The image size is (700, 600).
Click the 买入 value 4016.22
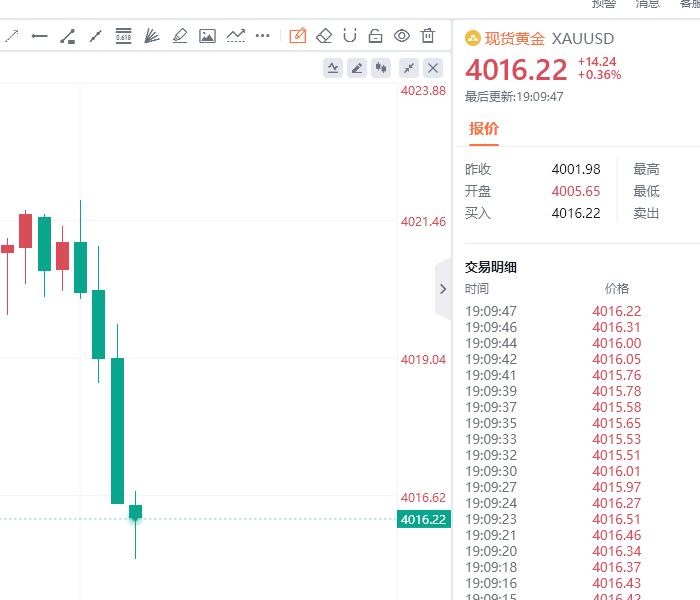pyautogui.click(x=576, y=213)
